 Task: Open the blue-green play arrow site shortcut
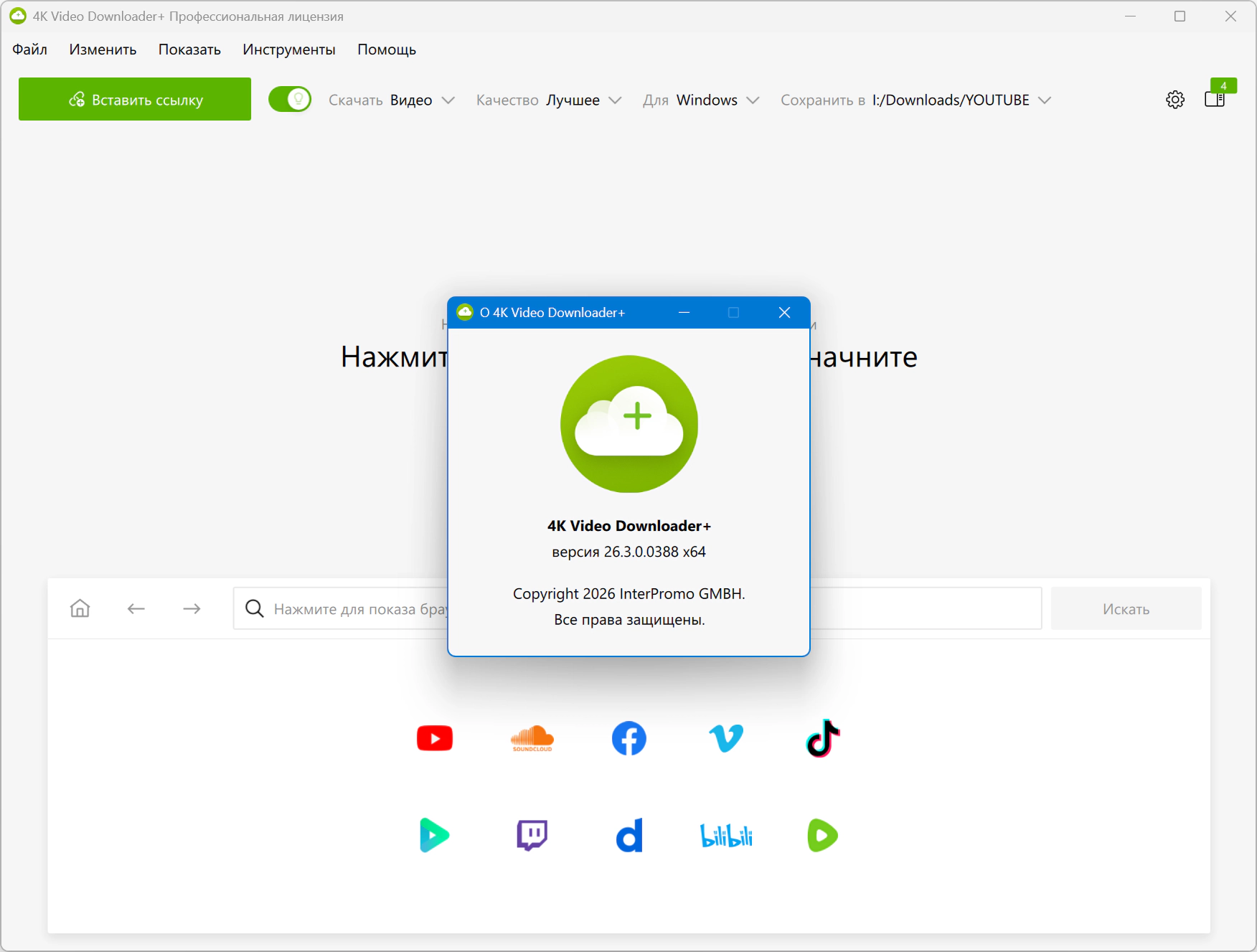[435, 835]
